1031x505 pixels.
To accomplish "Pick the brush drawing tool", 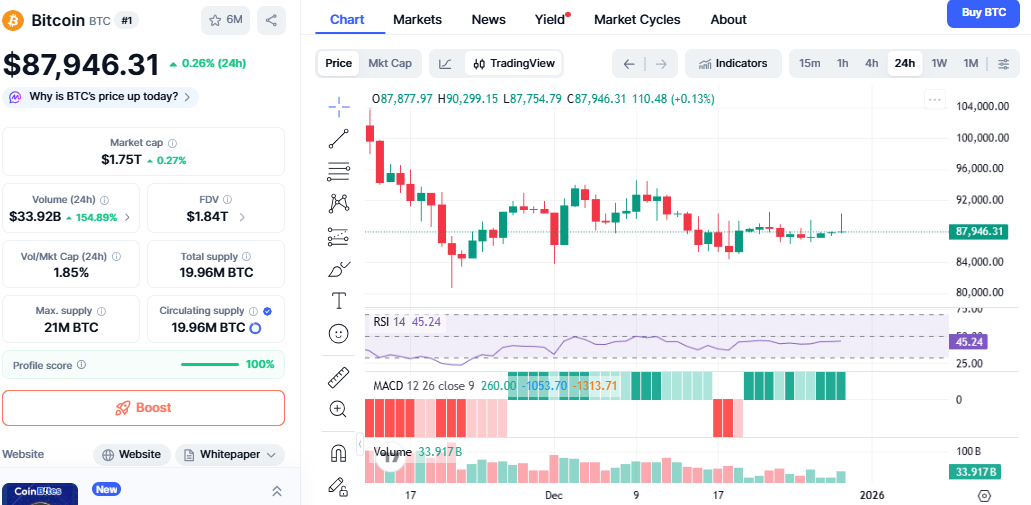I will pyautogui.click(x=339, y=268).
